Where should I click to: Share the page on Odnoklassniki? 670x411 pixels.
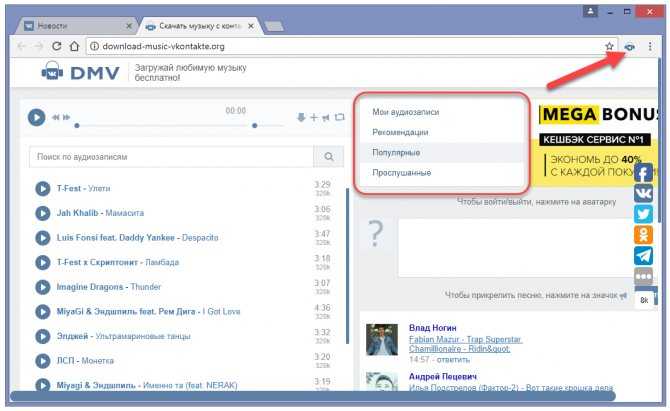point(643,235)
